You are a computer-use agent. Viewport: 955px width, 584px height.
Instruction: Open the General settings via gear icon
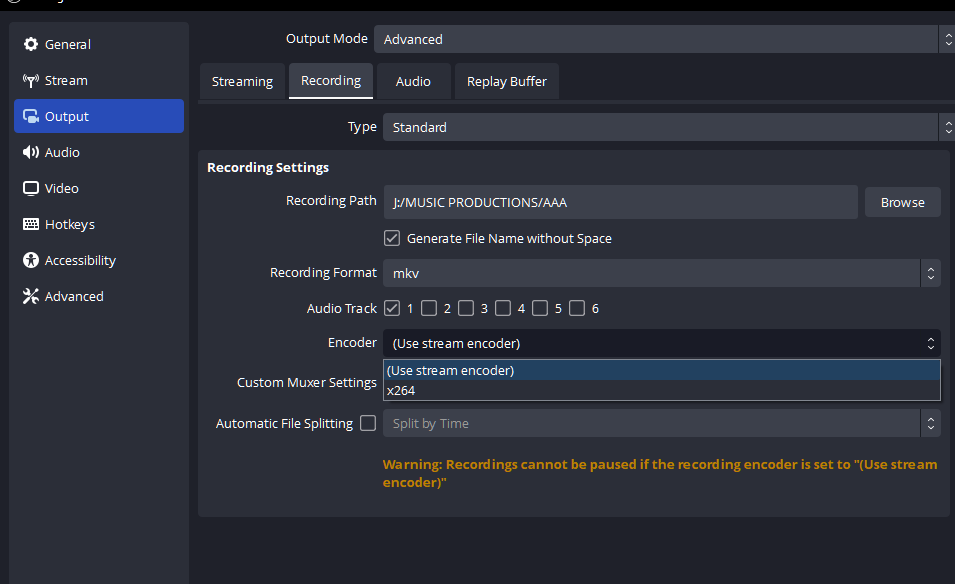coord(33,44)
